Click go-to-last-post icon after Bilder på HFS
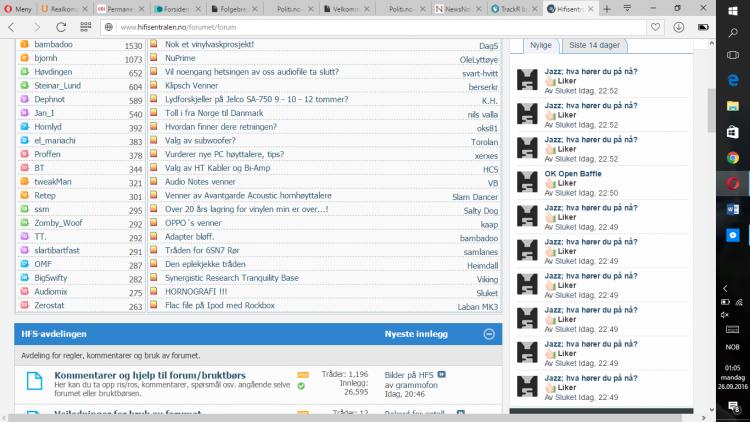Image resolution: width=750 pixels, height=422 pixels. (x=441, y=375)
